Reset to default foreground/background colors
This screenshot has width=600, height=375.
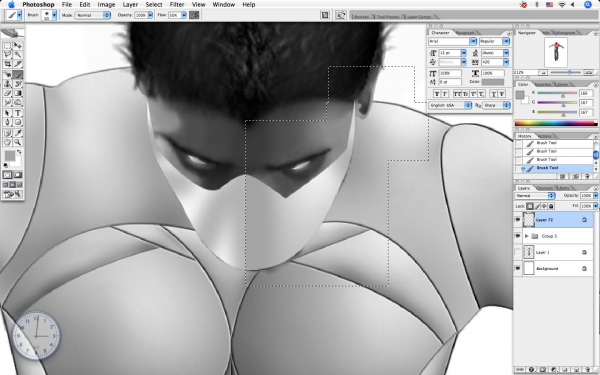pos(6,165)
